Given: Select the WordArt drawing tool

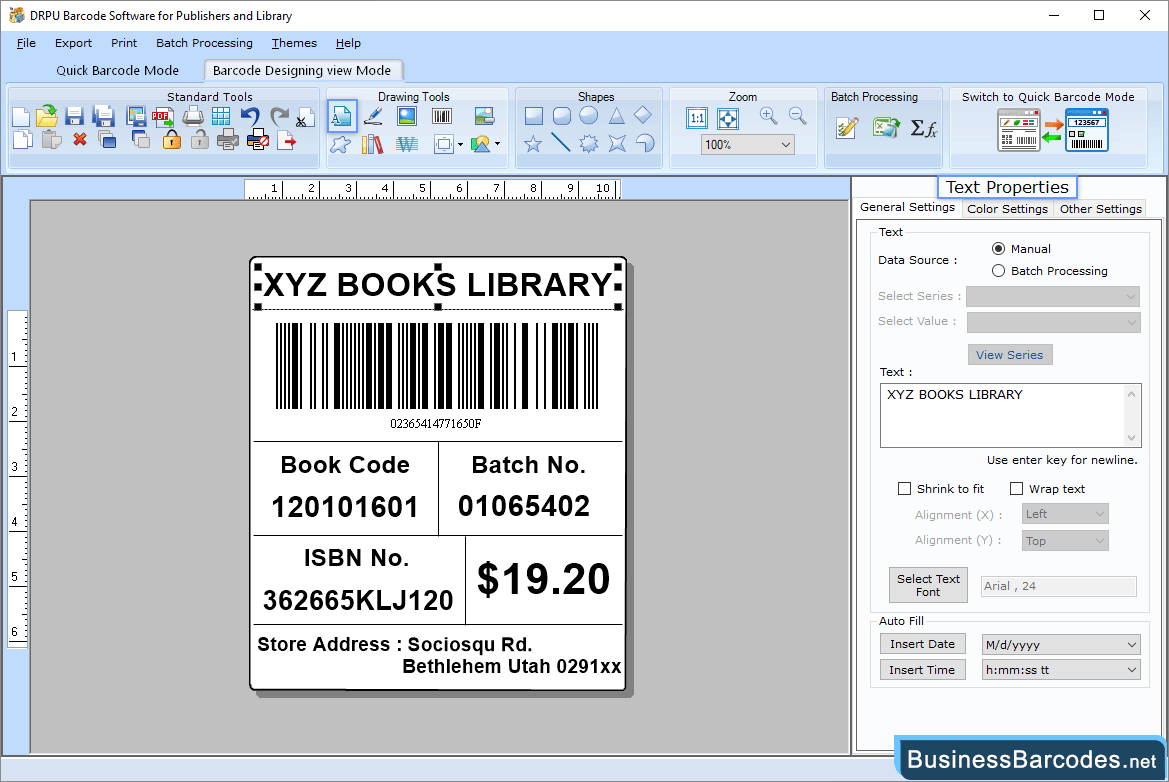Looking at the screenshot, I should coord(407,143).
